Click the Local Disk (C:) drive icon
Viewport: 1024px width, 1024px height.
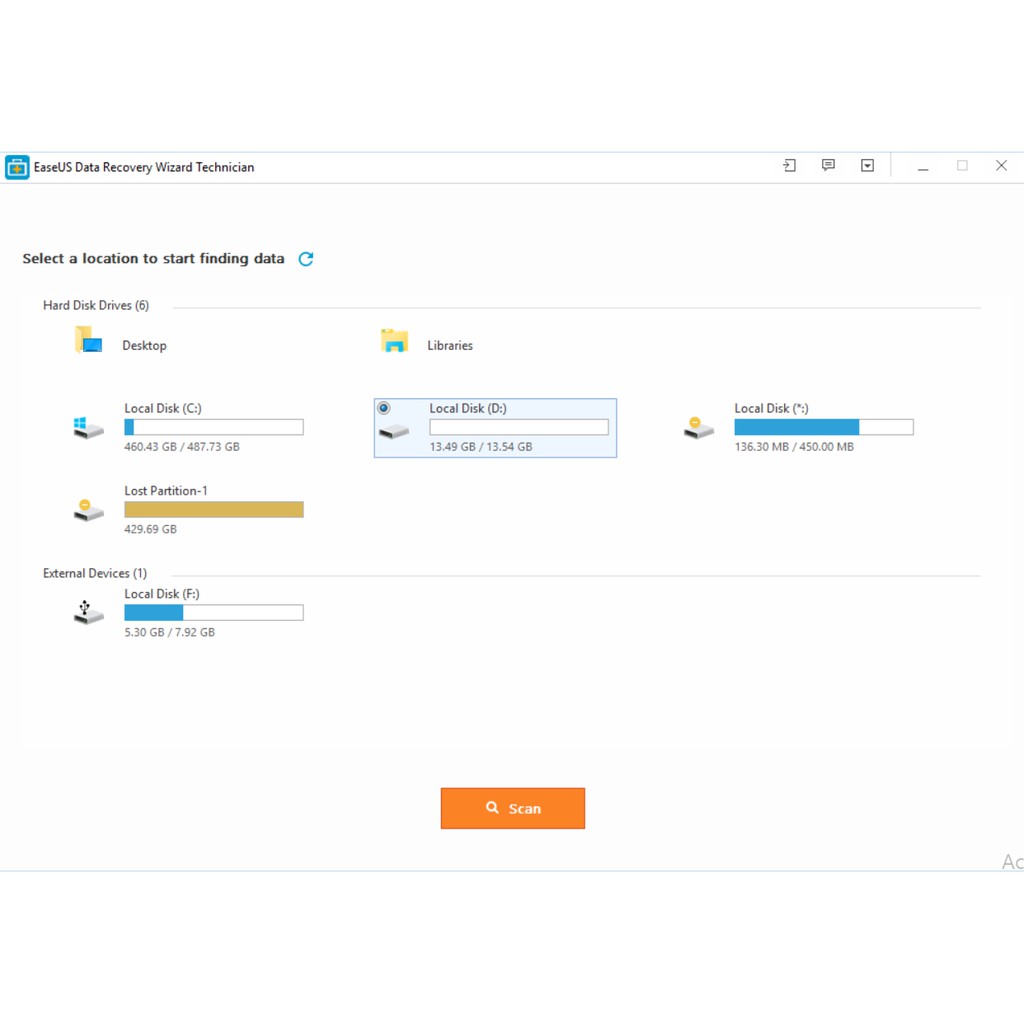pyautogui.click(x=89, y=428)
